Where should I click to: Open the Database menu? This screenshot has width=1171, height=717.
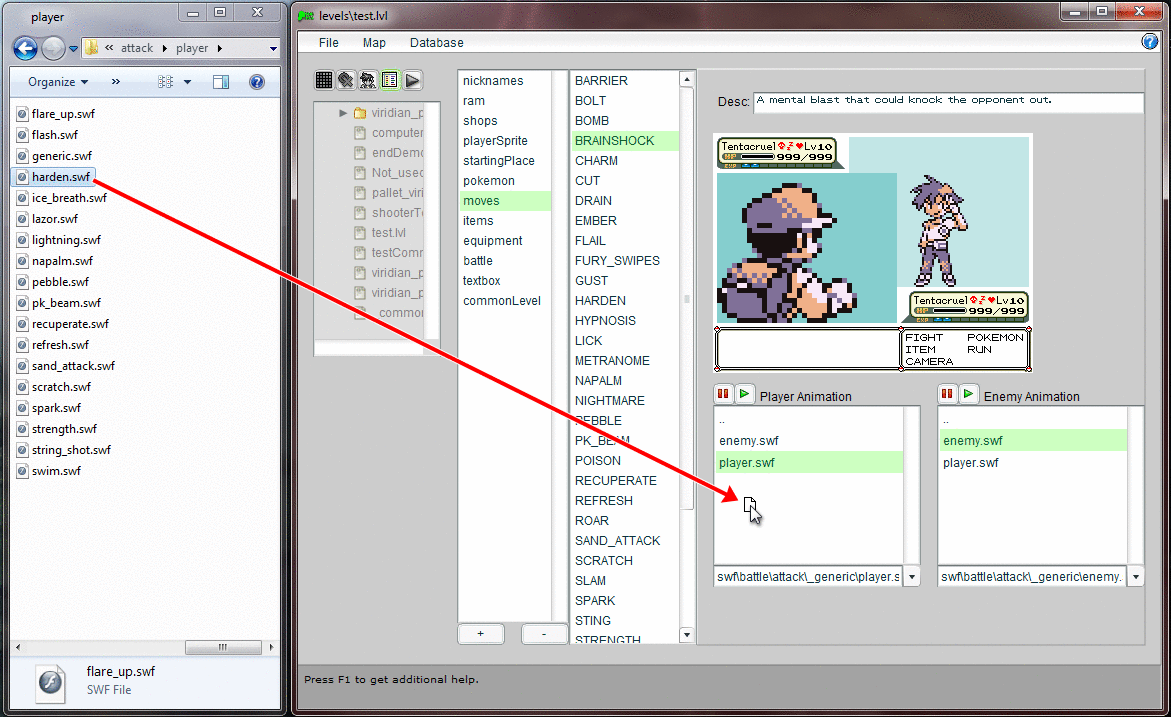coord(436,43)
